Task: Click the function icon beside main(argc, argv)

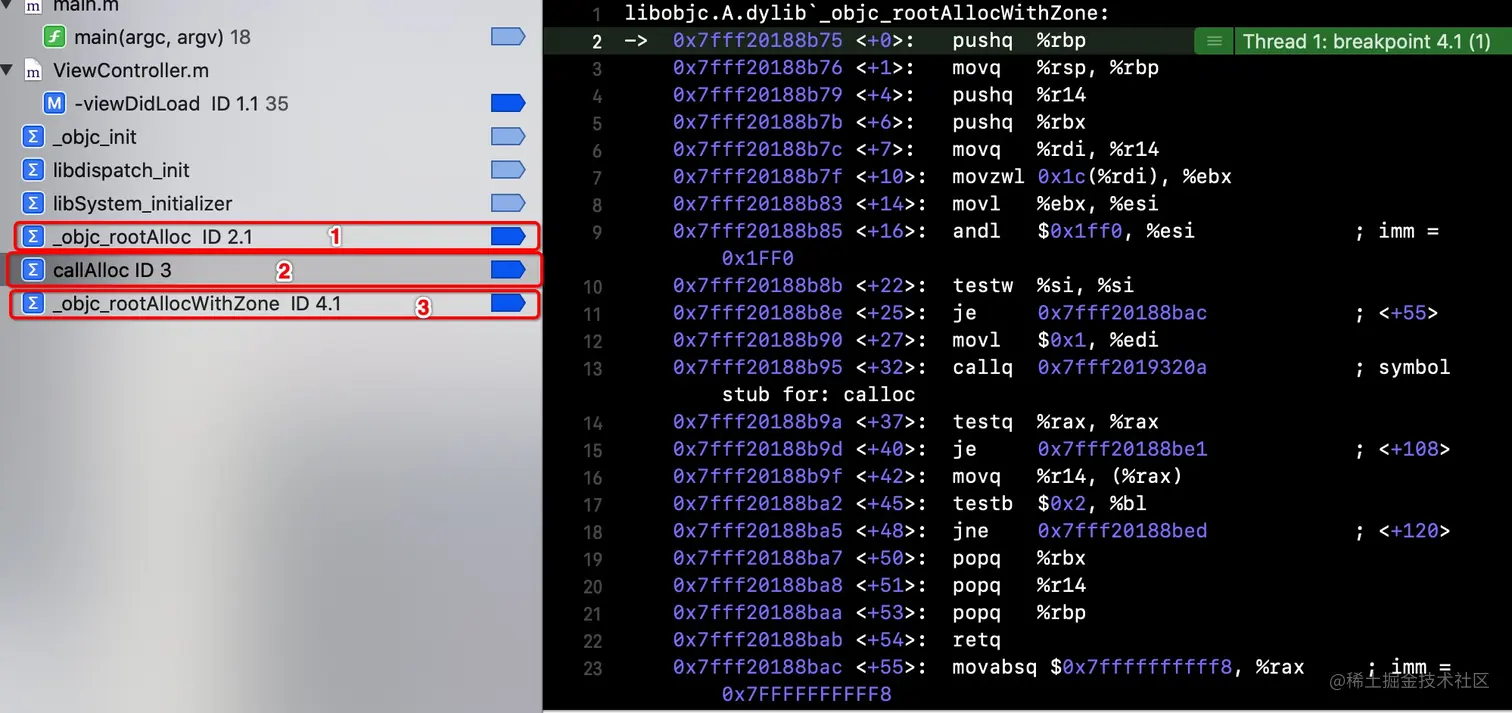Action: coord(55,37)
